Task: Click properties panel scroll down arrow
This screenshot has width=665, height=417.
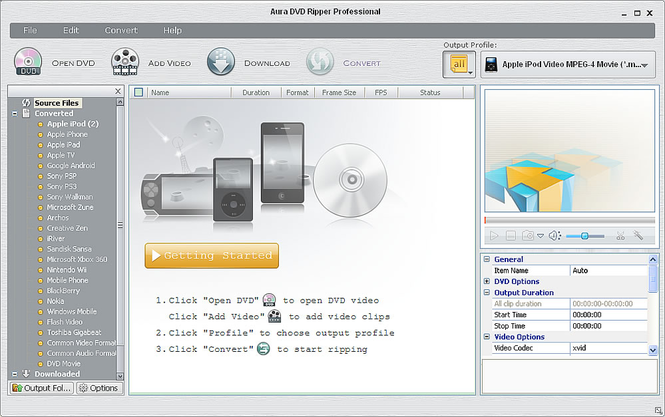Action: click(653, 350)
